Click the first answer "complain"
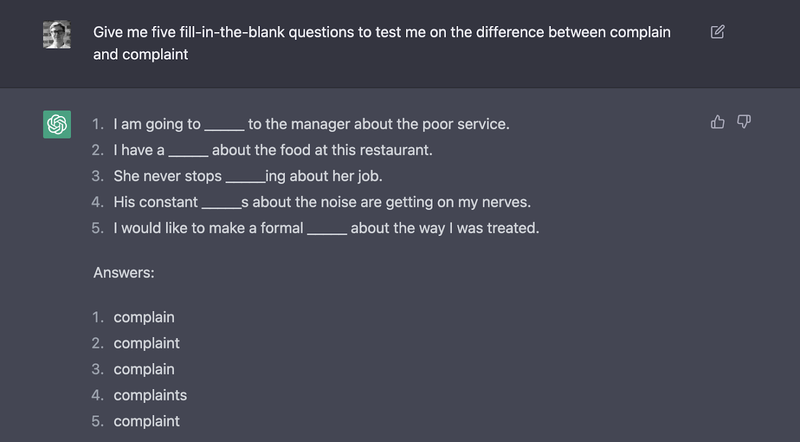The width and height of the screenshot is (800, 442). pyautogui.click(x=144, y=318)
